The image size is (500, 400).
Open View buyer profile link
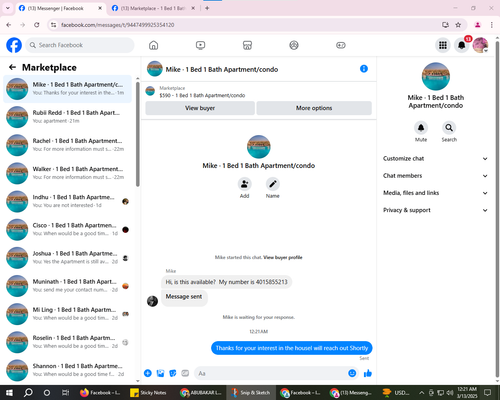(283, 257)
